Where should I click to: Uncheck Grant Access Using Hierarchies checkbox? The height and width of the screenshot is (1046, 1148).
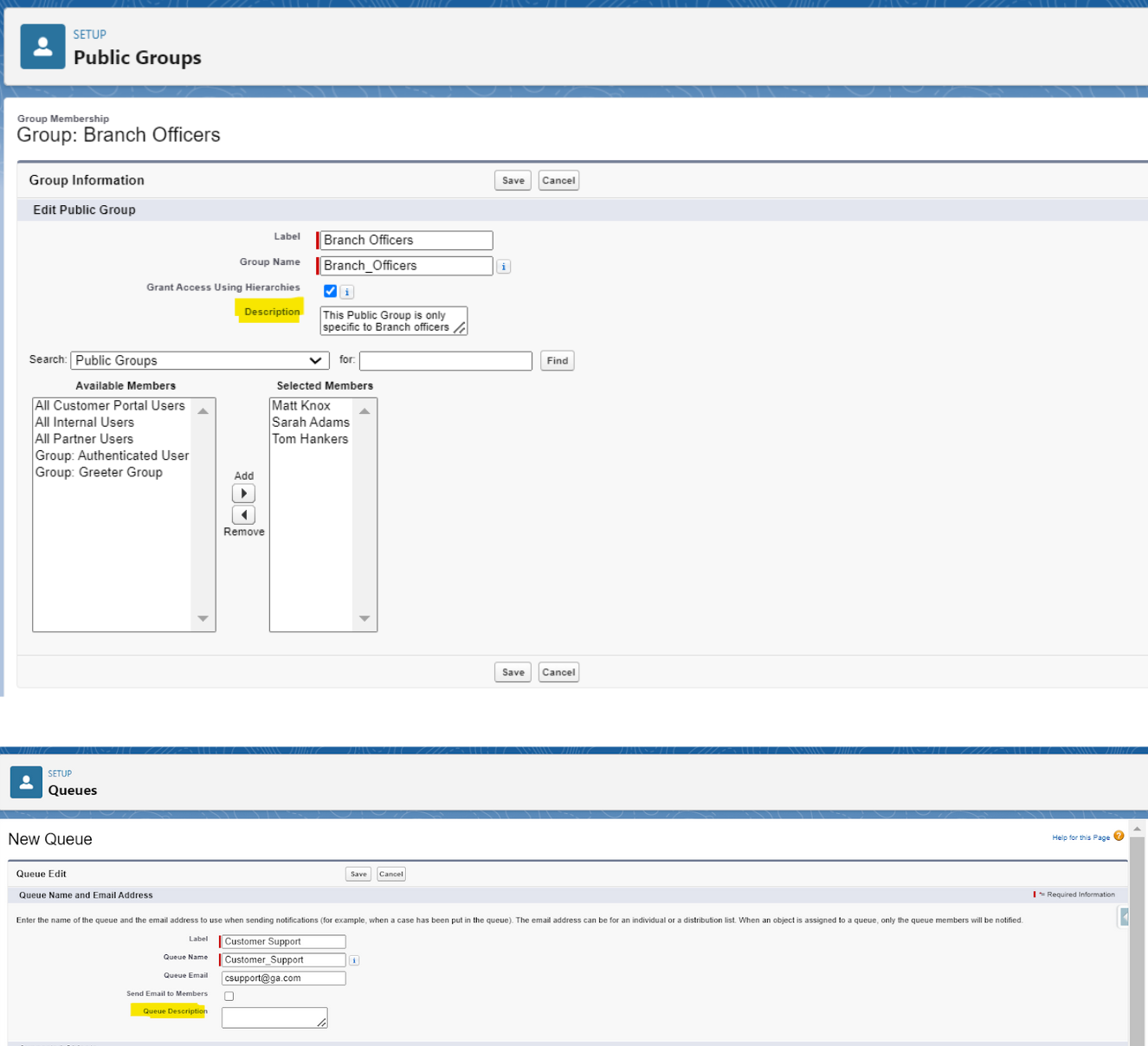click(330, 292)
